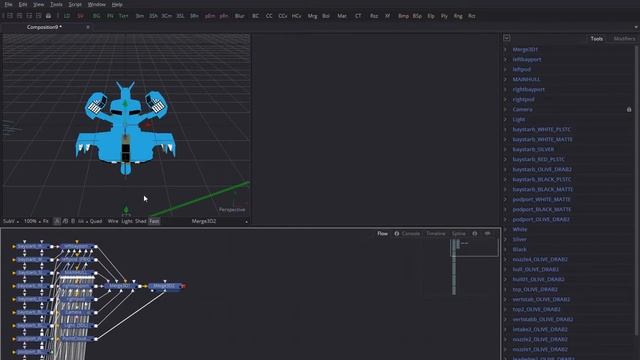Click the HCv hue curves toolbar shortcut
The height and width of the screenshot is (360, 640).
pyautogui.click(x=296, y=16)
